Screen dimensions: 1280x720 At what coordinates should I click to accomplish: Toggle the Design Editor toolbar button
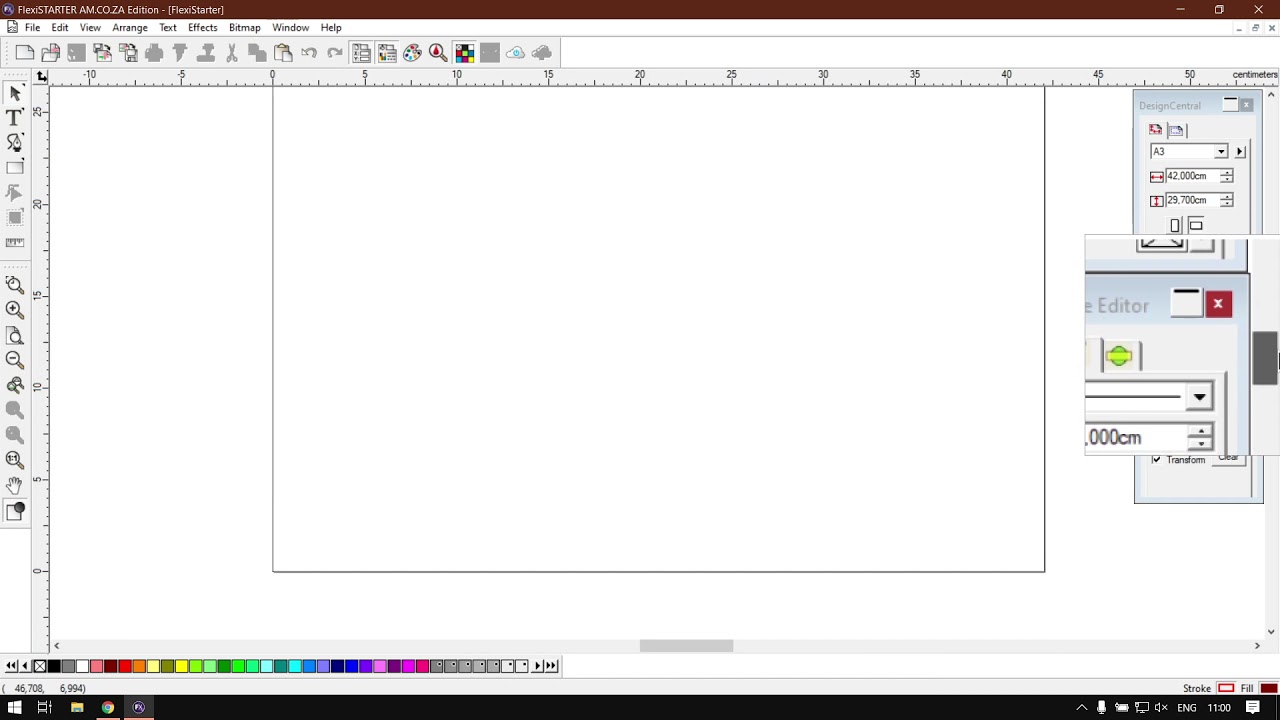(x=386, y=53)
